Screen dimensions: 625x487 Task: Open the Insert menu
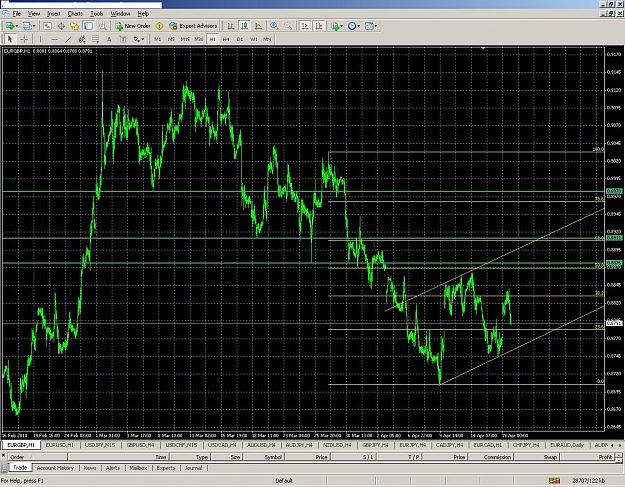[x=53, y=14]
